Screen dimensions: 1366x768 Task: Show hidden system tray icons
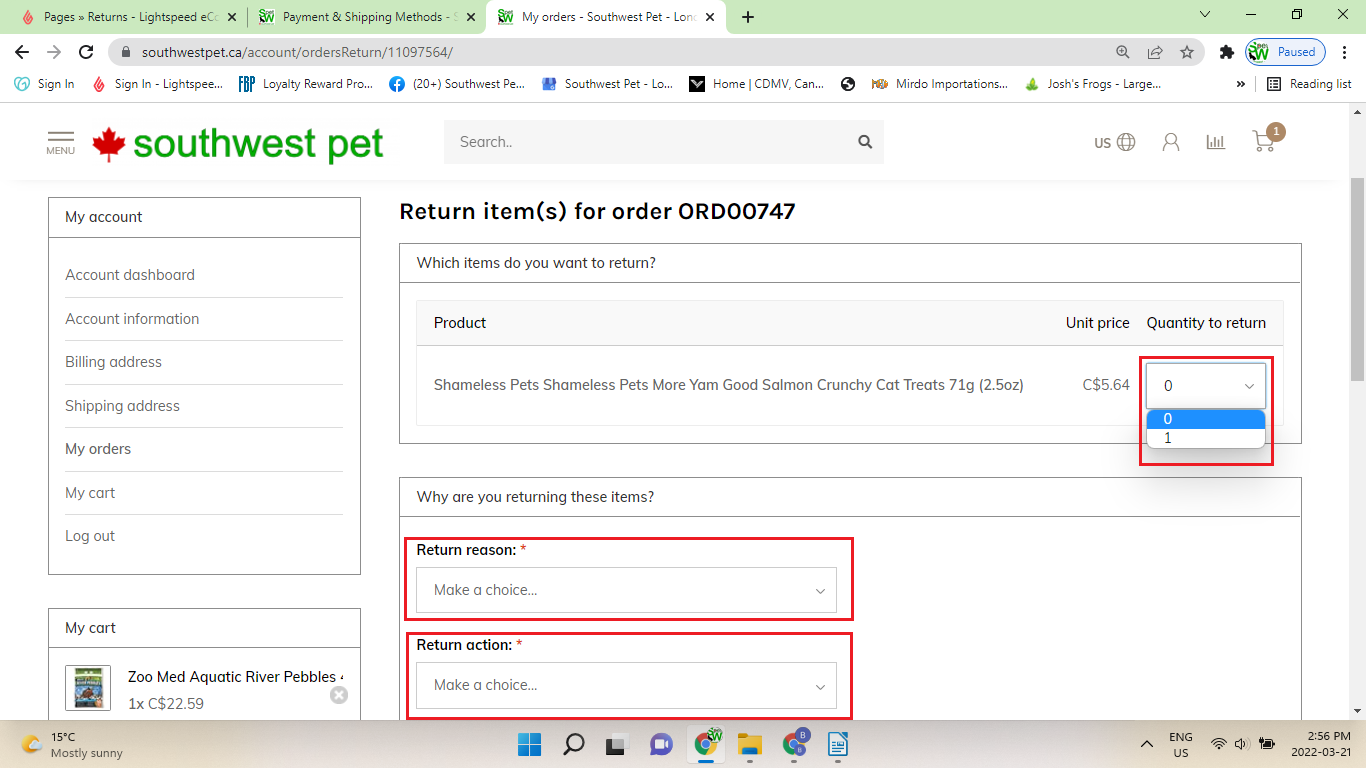pos(1147,744)
